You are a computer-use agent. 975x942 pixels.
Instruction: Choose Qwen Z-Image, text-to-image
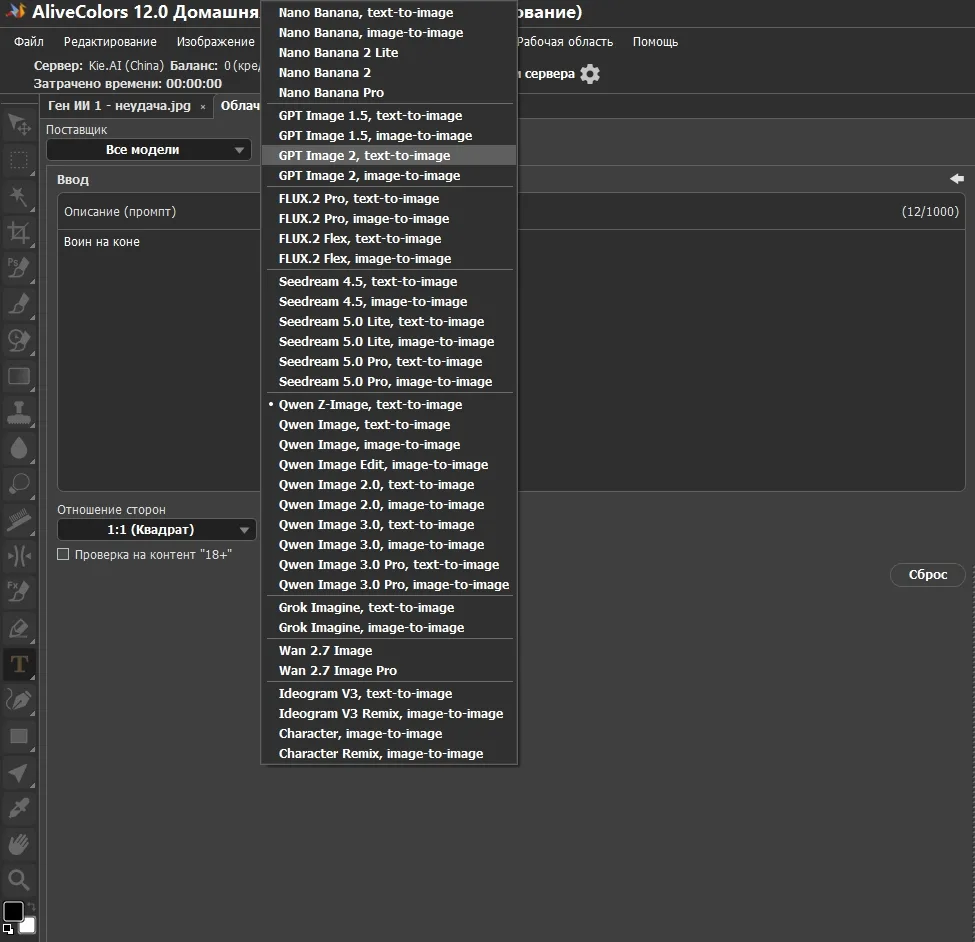click(389, 405)
